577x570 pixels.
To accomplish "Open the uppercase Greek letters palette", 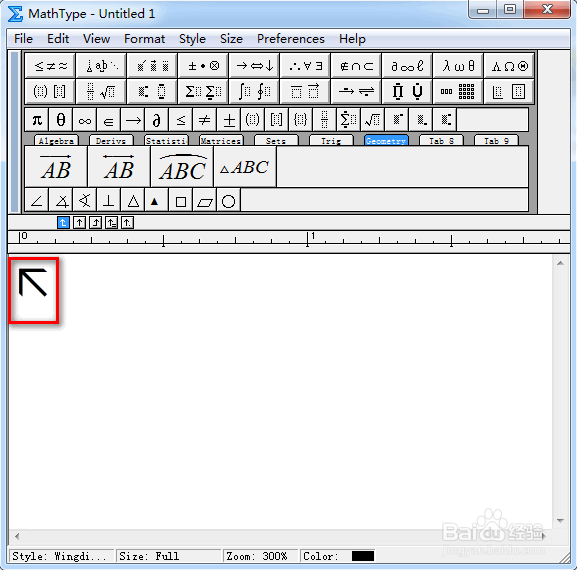I will tap(510, 66).
